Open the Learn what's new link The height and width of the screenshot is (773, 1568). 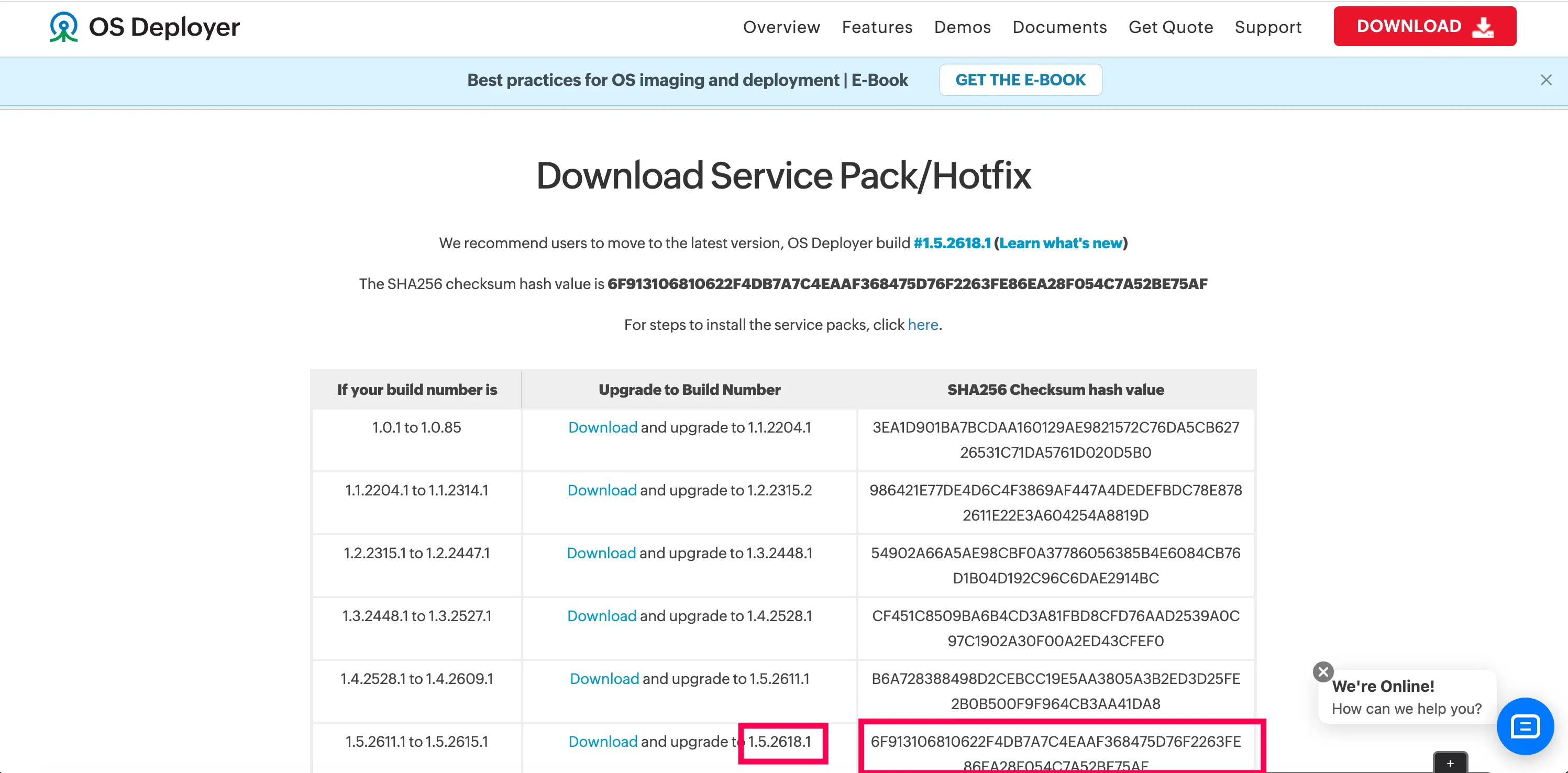tap(1061, 243)
